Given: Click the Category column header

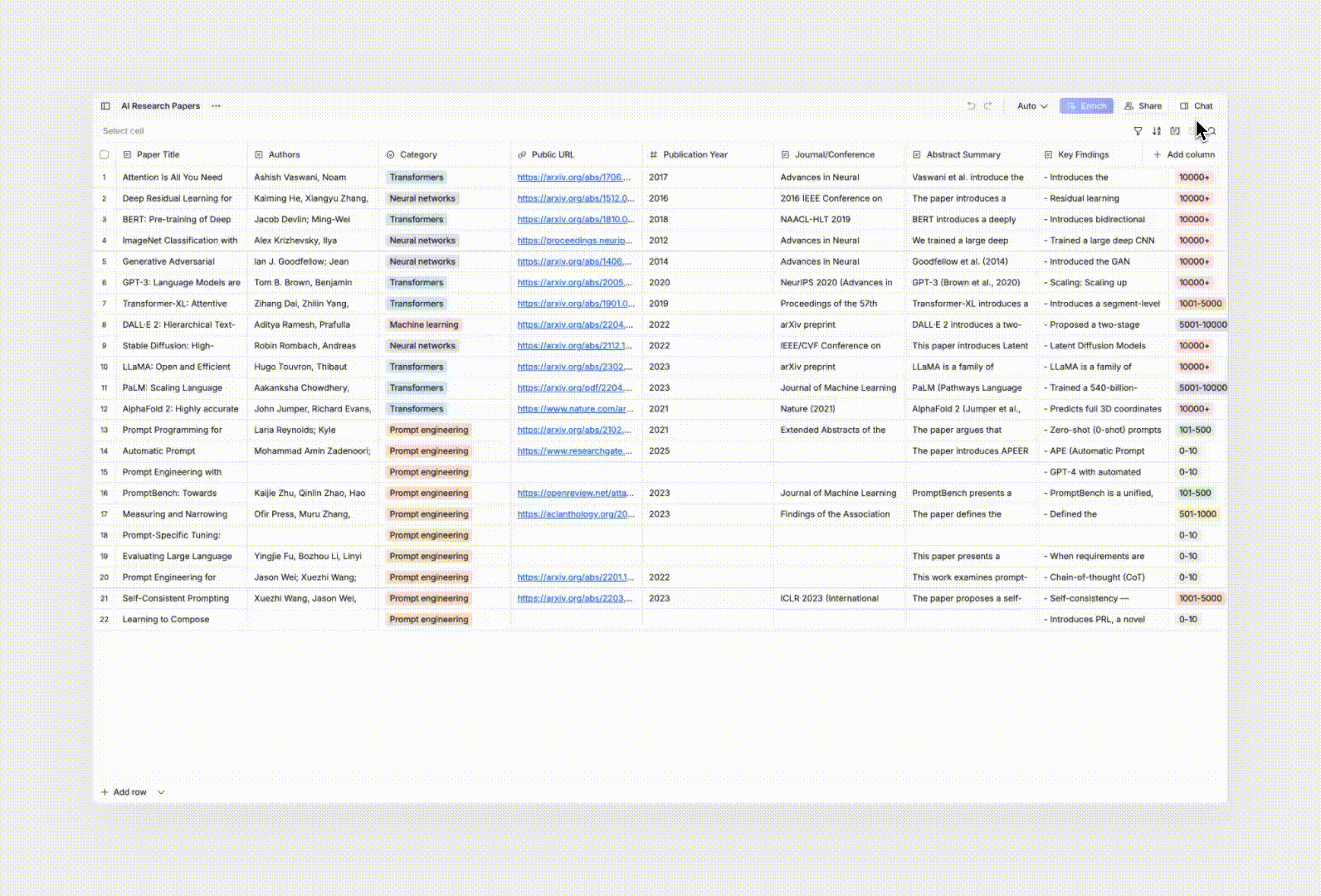Looking at the screenshot, I should coord(445,154).
